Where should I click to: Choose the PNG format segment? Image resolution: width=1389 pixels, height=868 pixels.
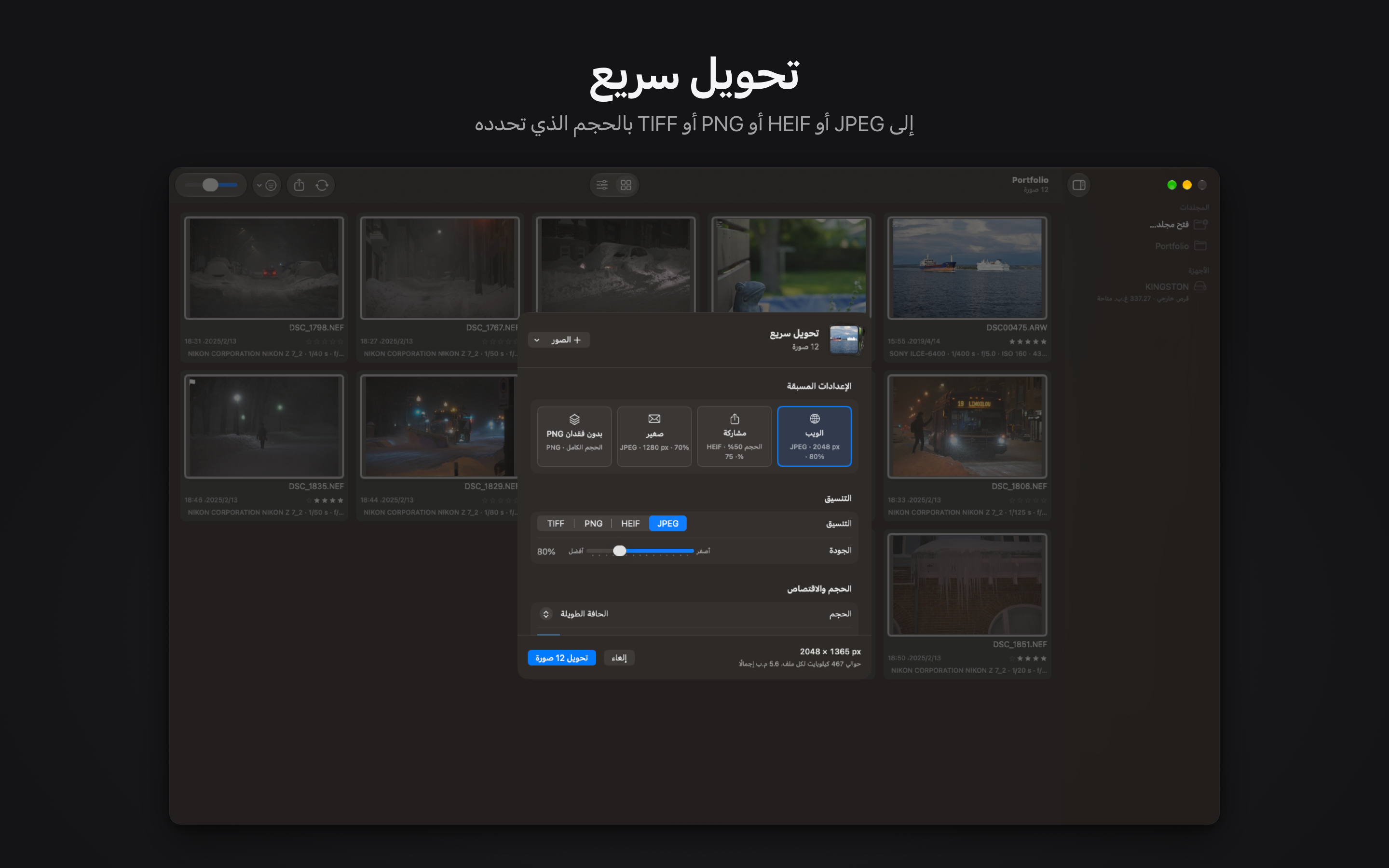click(593, 524)
